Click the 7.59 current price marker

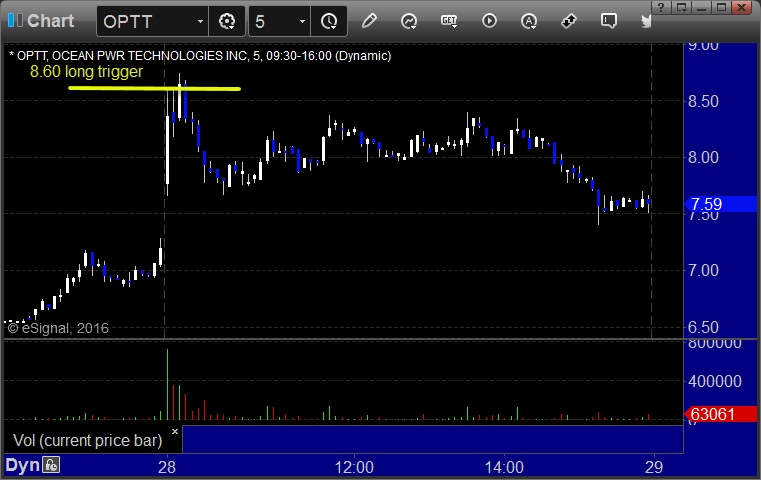721,204
